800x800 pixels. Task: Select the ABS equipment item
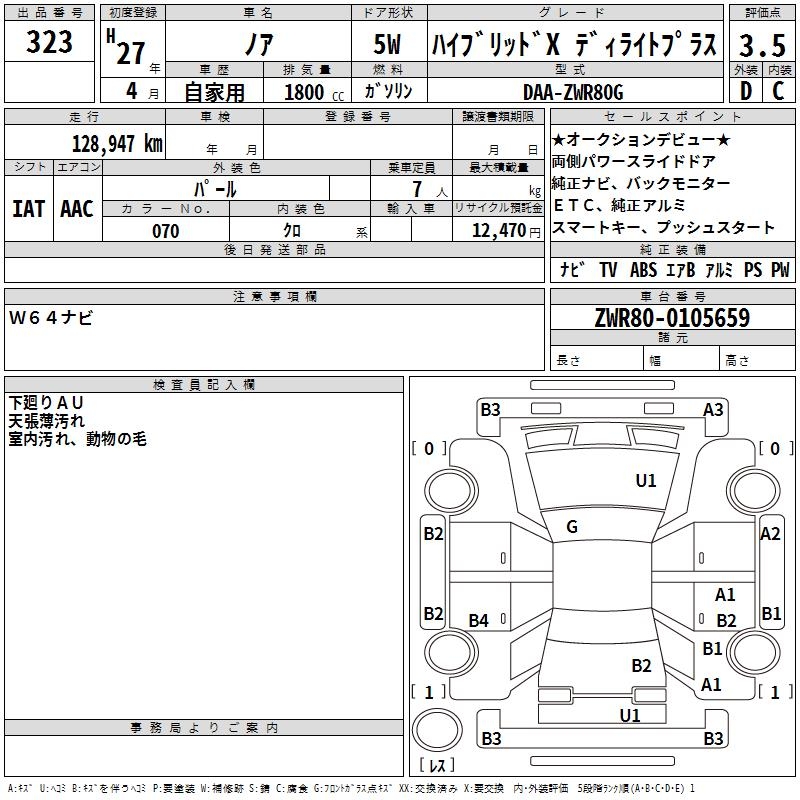(x=643, y=269)
